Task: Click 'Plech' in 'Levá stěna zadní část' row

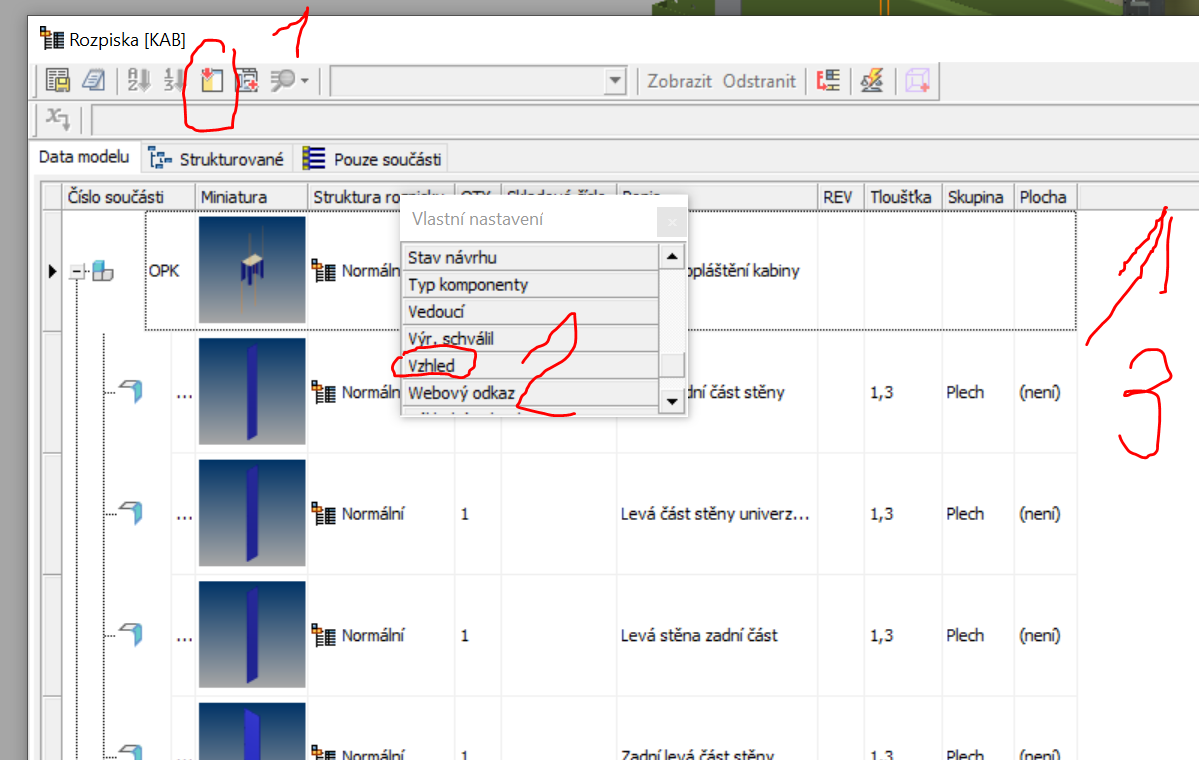Action: click(965, 635)
